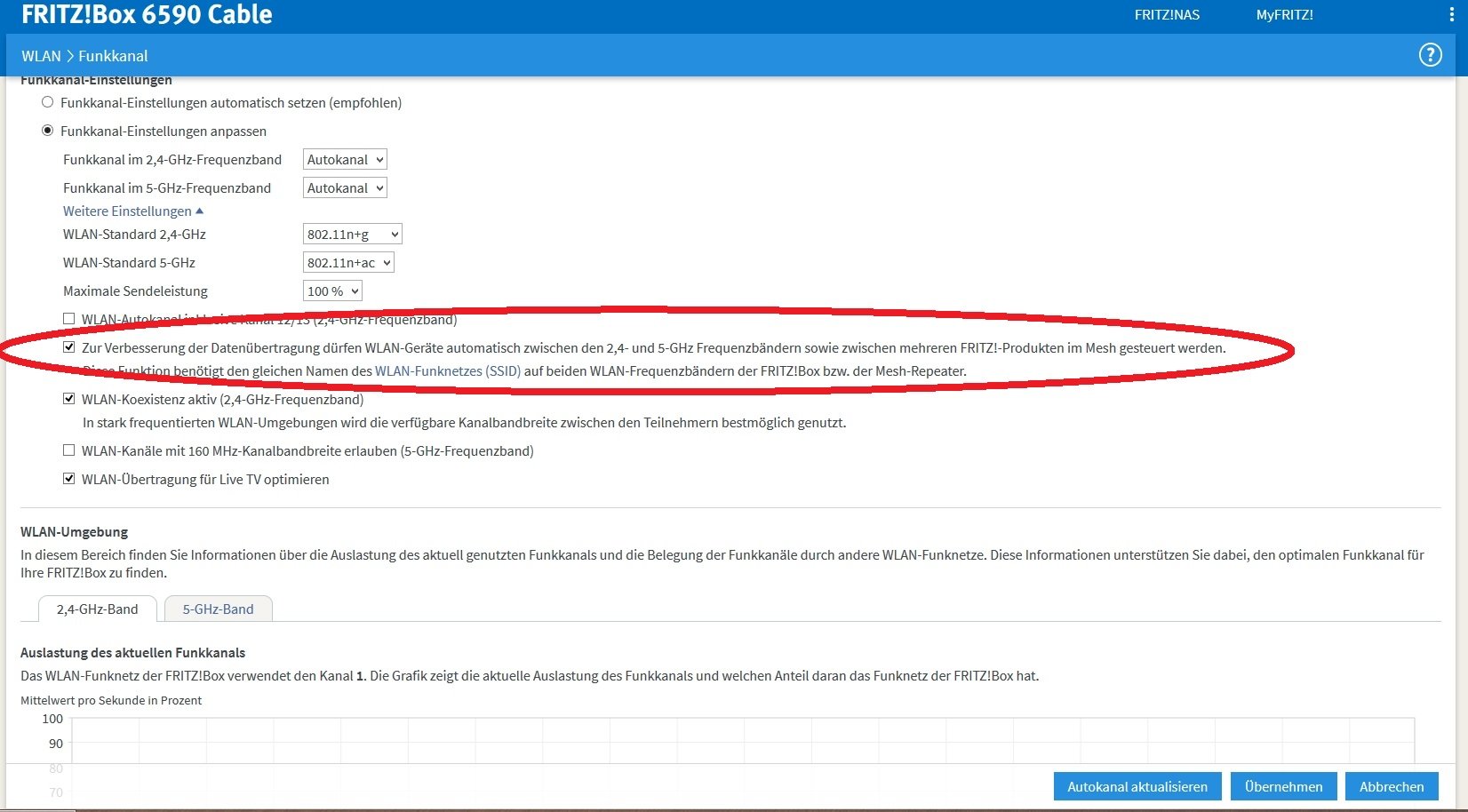1468x812 pixels.
Task: Click Abbrechen button
Action: (1392, 787)
